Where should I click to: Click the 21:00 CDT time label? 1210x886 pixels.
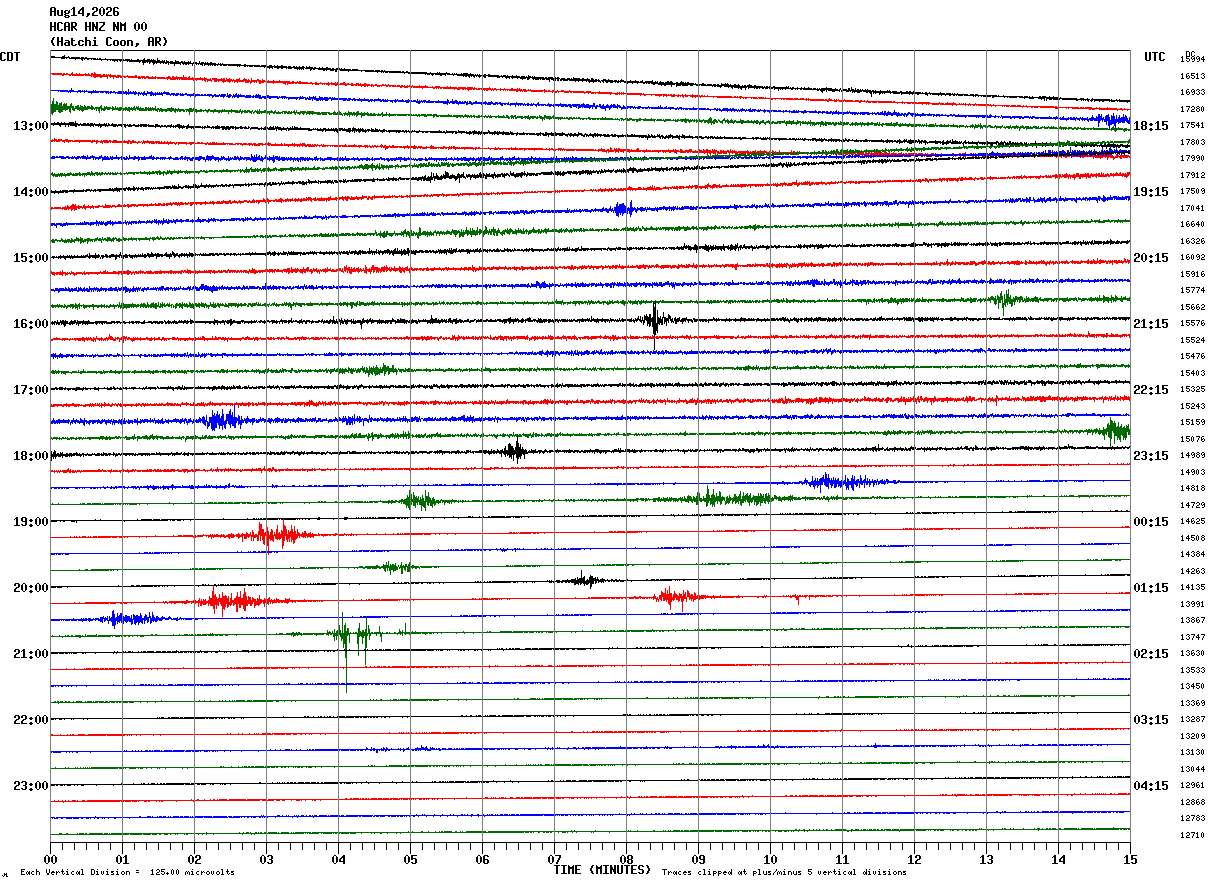pyautogui.click(x=31, y=654)
